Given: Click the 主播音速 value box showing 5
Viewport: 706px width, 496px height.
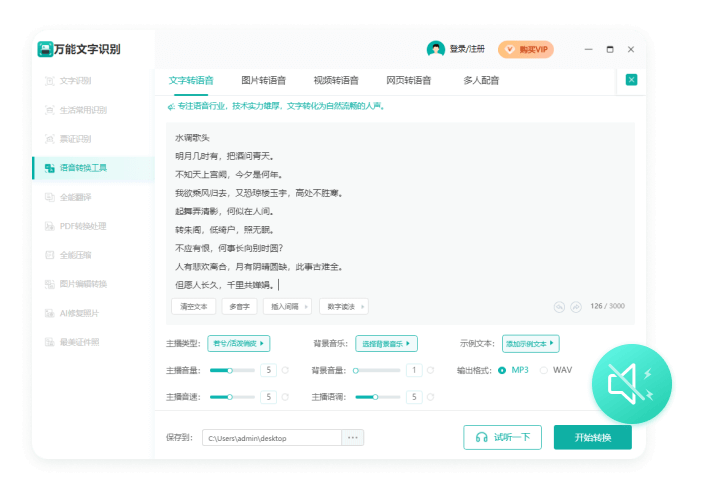Looking at the screenshot, I should coord(268,397).
